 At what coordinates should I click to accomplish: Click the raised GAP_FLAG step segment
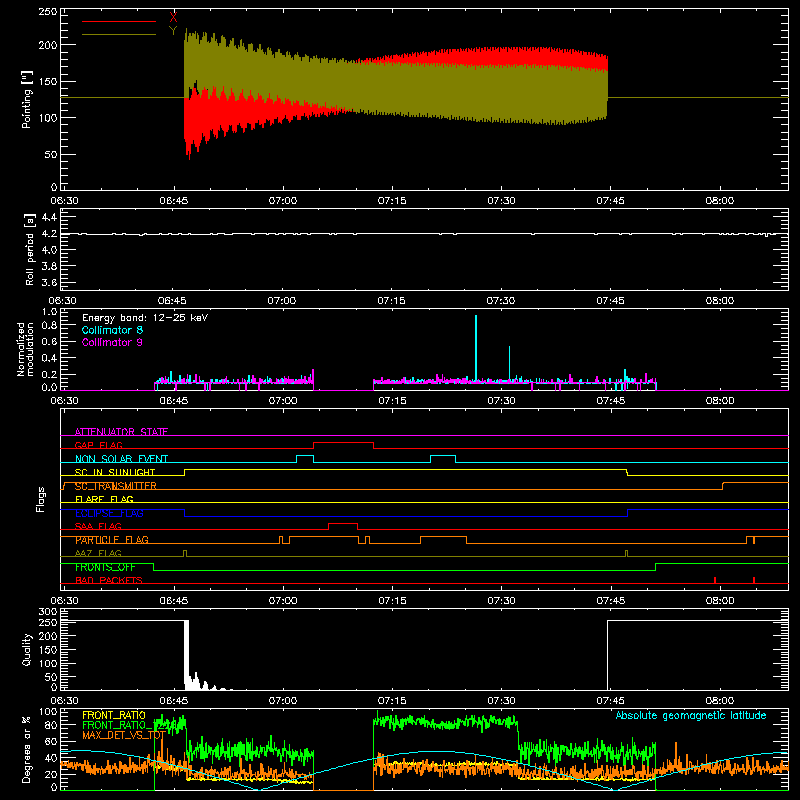click(343, 442)
